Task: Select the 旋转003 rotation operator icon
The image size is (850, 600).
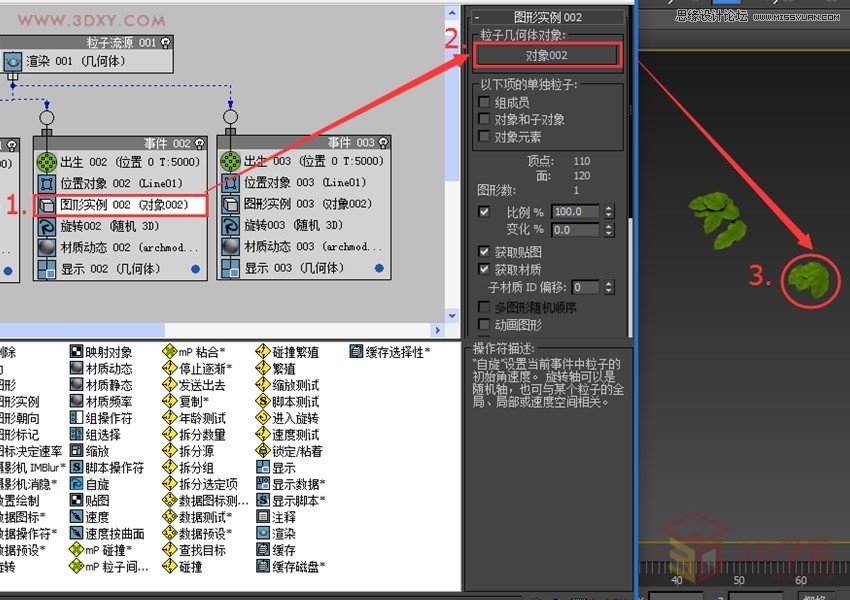Action: (x=230, y=226)
